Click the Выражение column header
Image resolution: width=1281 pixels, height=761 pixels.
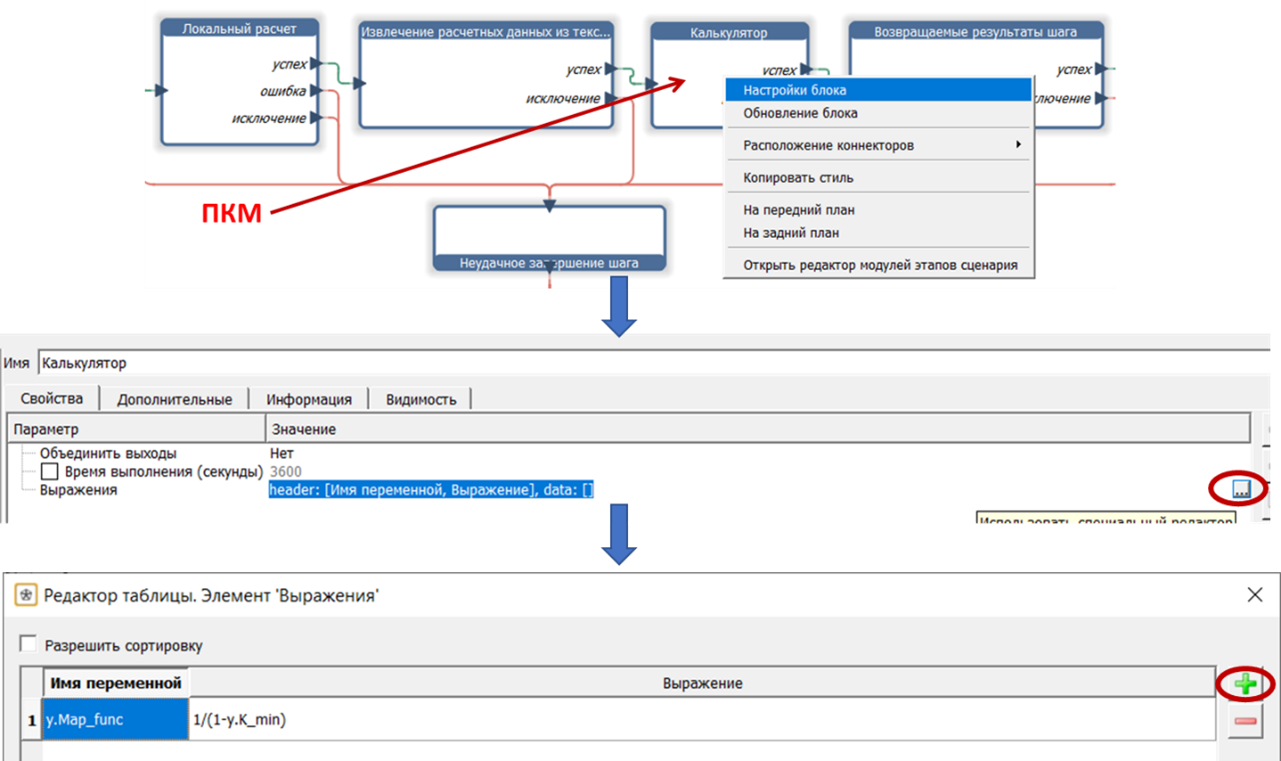(703, 684)
